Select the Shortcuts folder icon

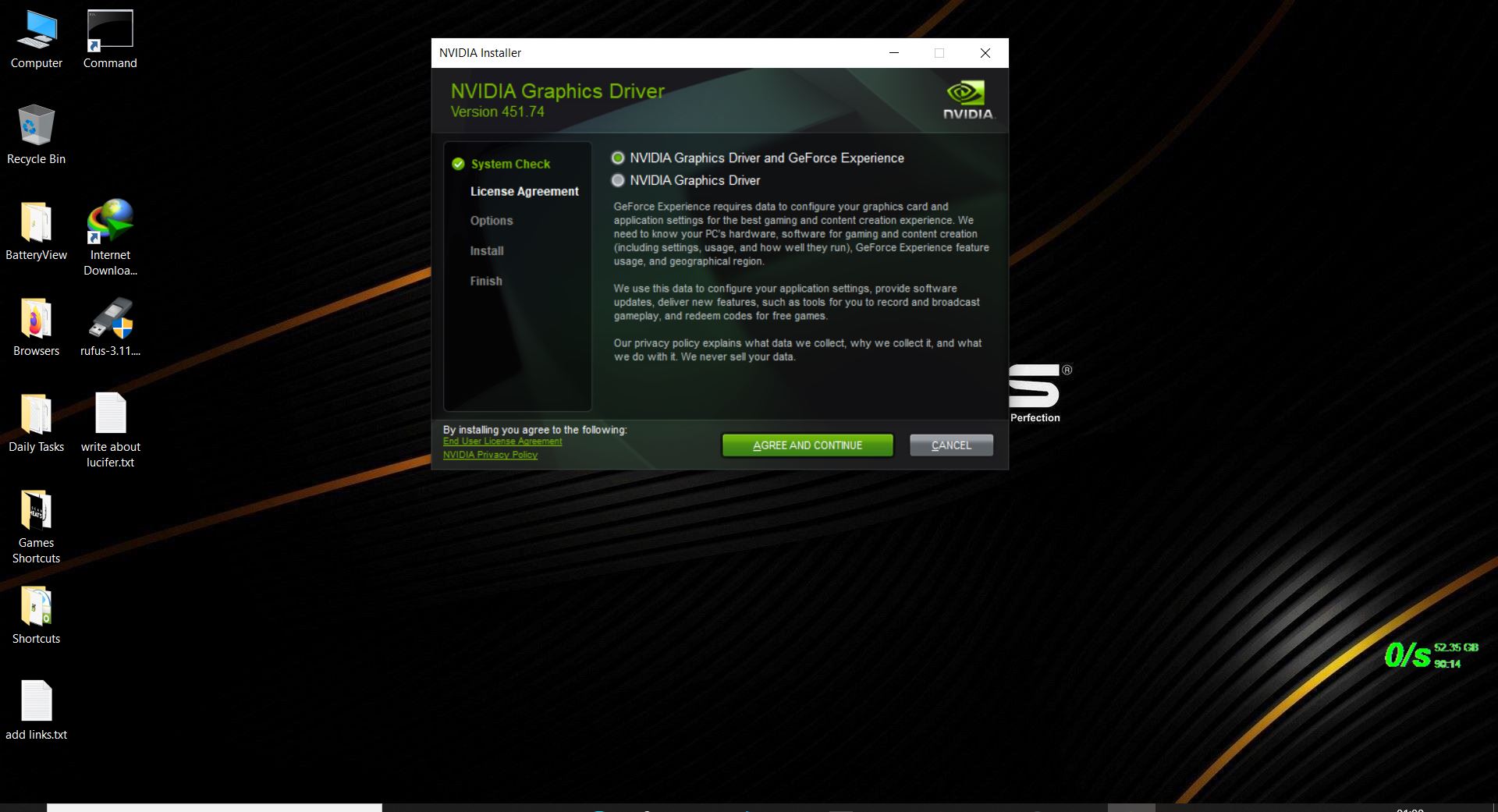pyautogui.click(x=36, y=615)
